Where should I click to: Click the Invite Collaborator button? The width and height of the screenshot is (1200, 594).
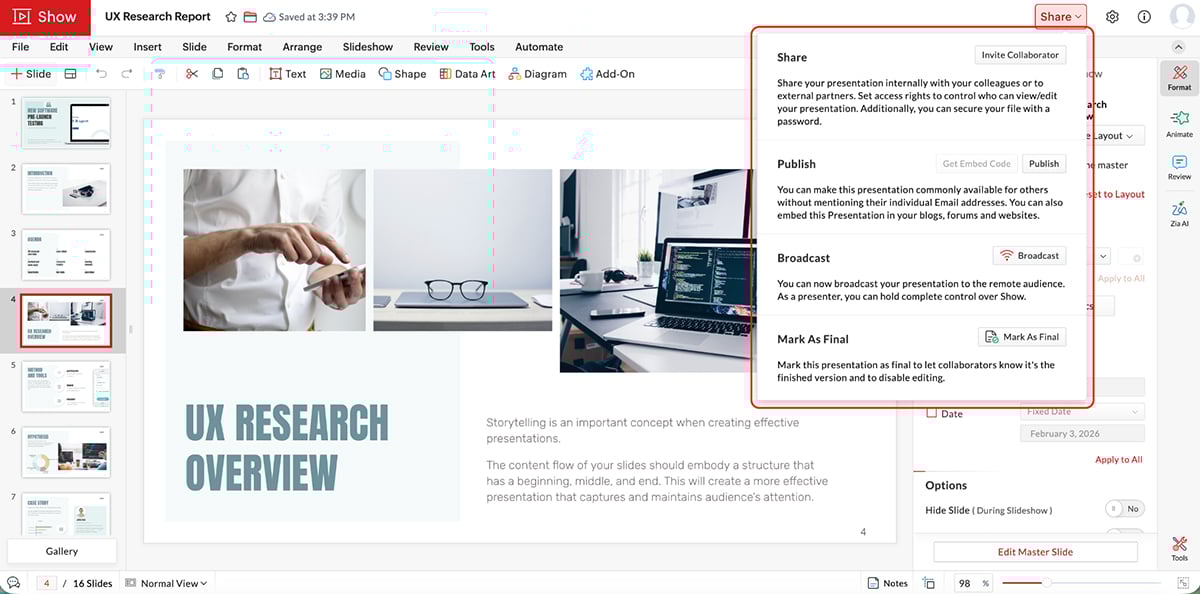(x=1020, y=55)
